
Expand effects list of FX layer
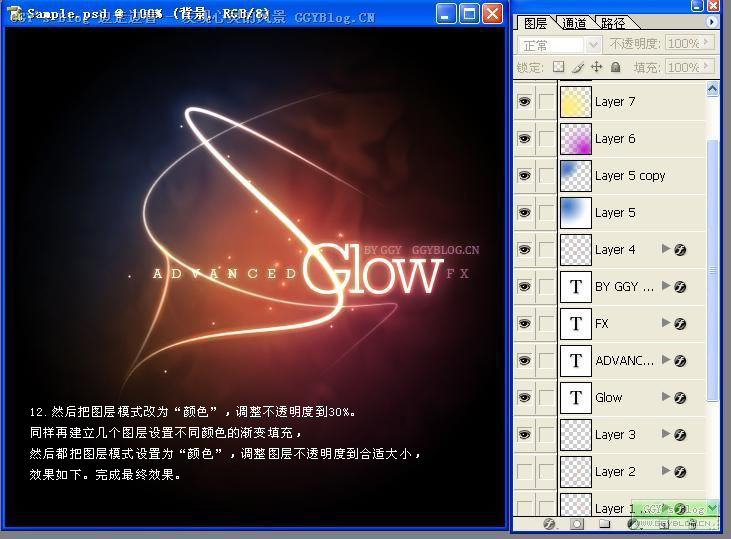click(x=666, y=323)
